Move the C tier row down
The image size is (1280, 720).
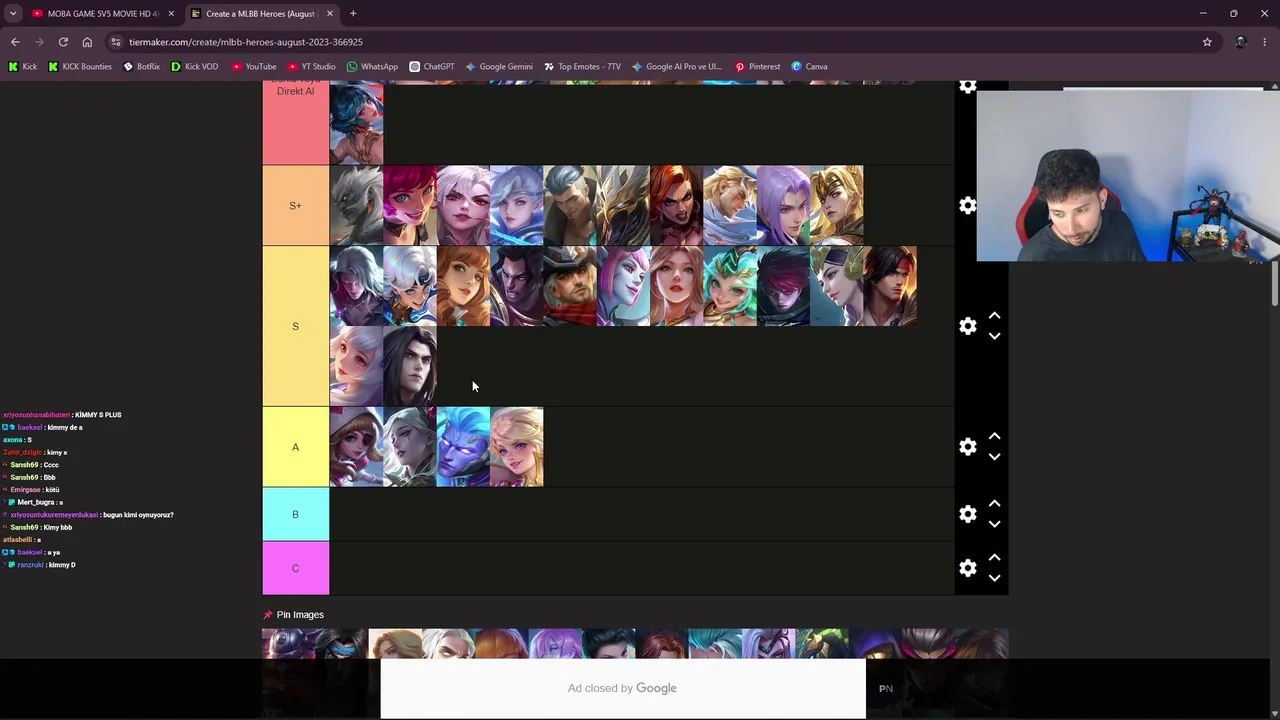pos(994,578)
